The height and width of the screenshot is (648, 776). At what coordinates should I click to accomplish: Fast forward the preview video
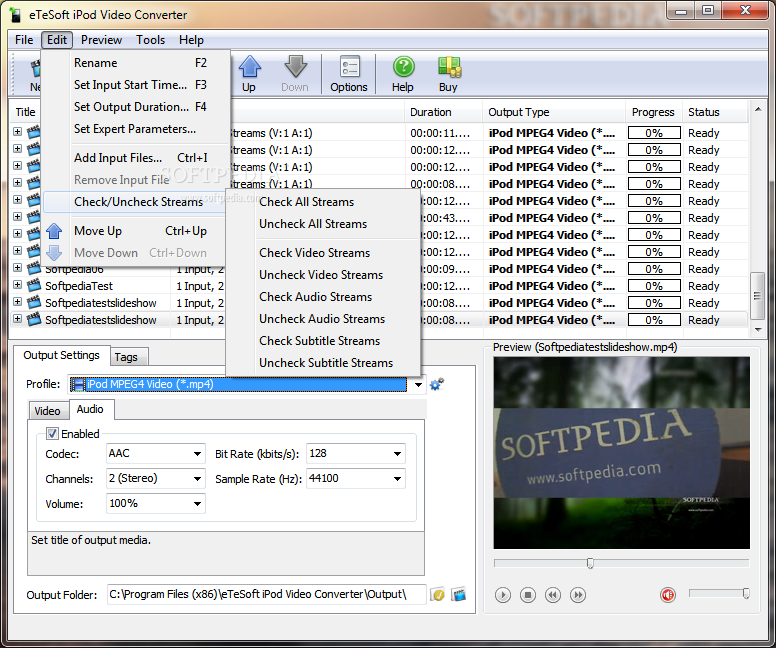[x=578, y=595]
